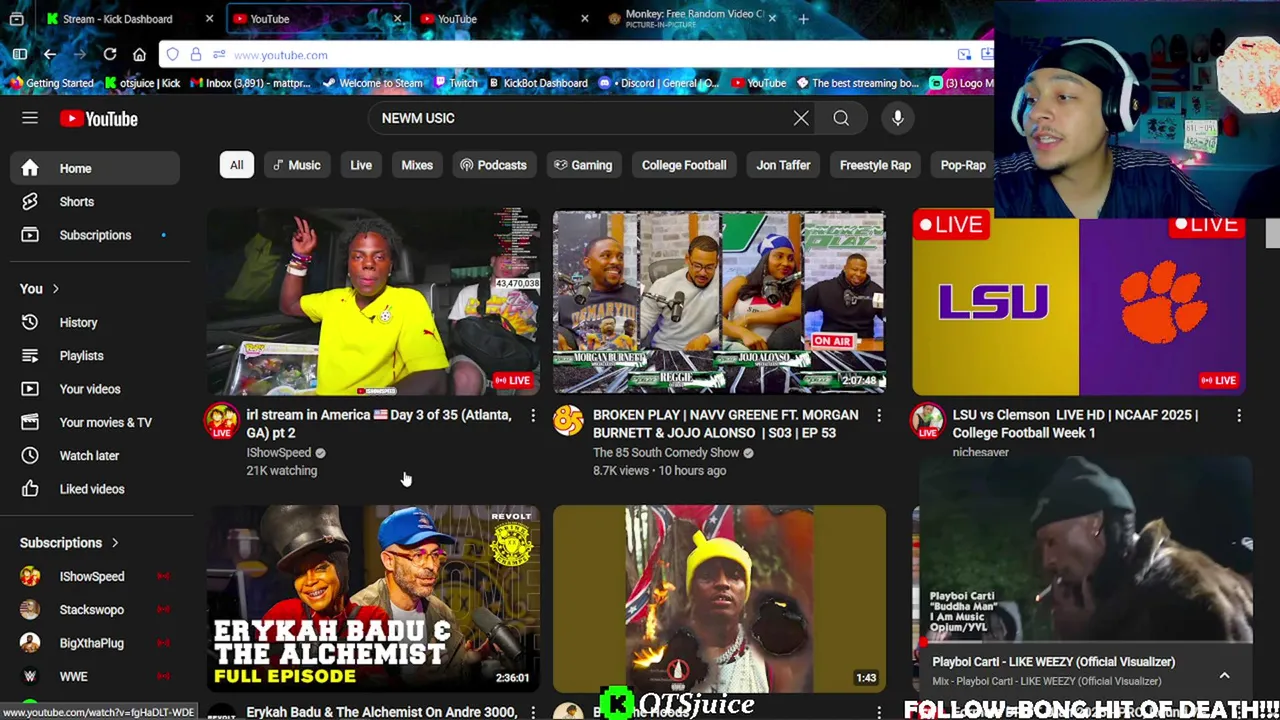Open Watch later list

click(95, 455)
